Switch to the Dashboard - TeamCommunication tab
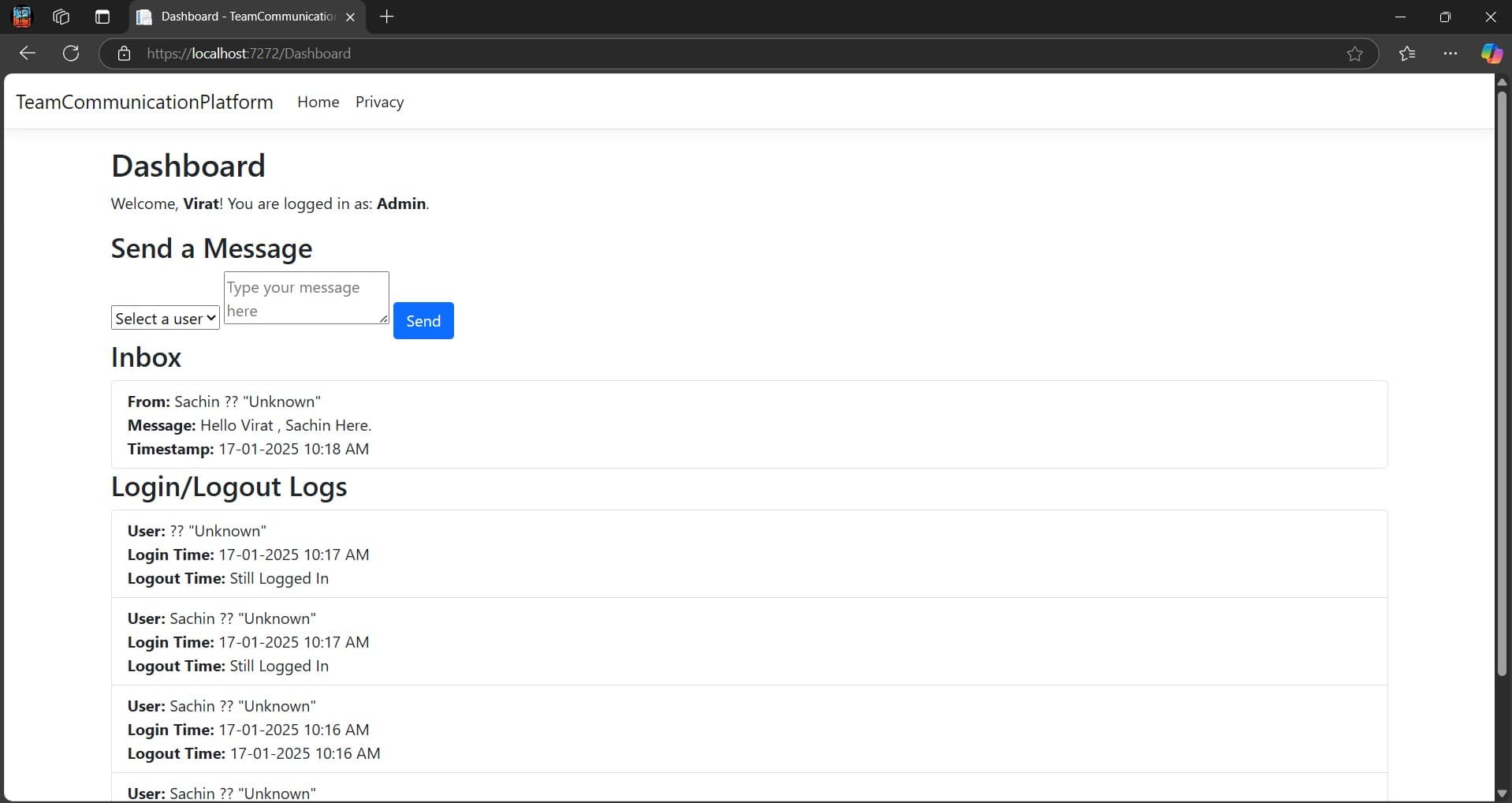 tap(248, 17)
